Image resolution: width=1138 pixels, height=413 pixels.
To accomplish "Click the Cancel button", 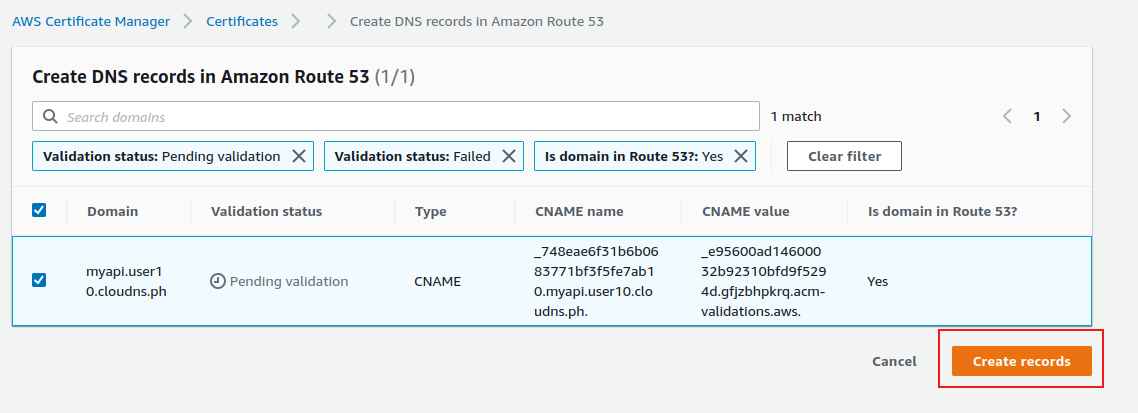I will [x=894, y=361].
